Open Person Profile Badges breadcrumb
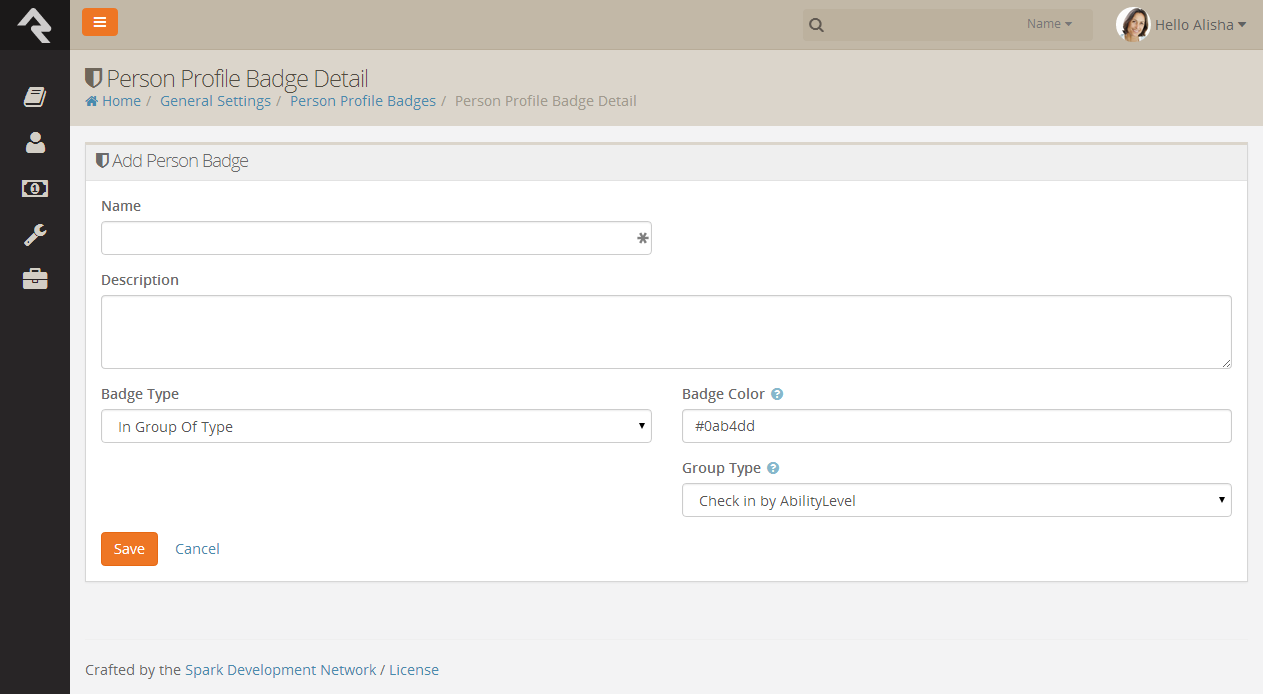1263x694 pixels. [x=363, y=101]
